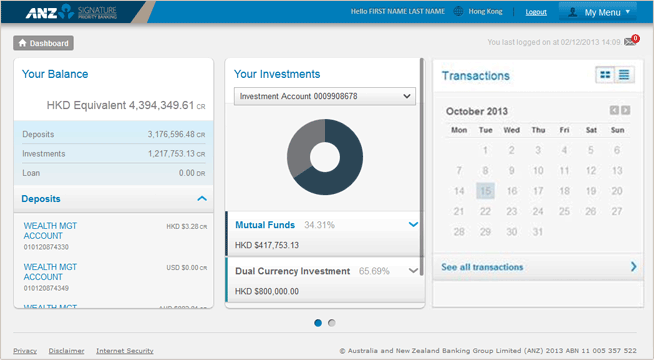Click the Loan 0.00 row
Image resolution: width=654 pixels, height=360 pixels.
pyautogui.click(x=113, y=173)
